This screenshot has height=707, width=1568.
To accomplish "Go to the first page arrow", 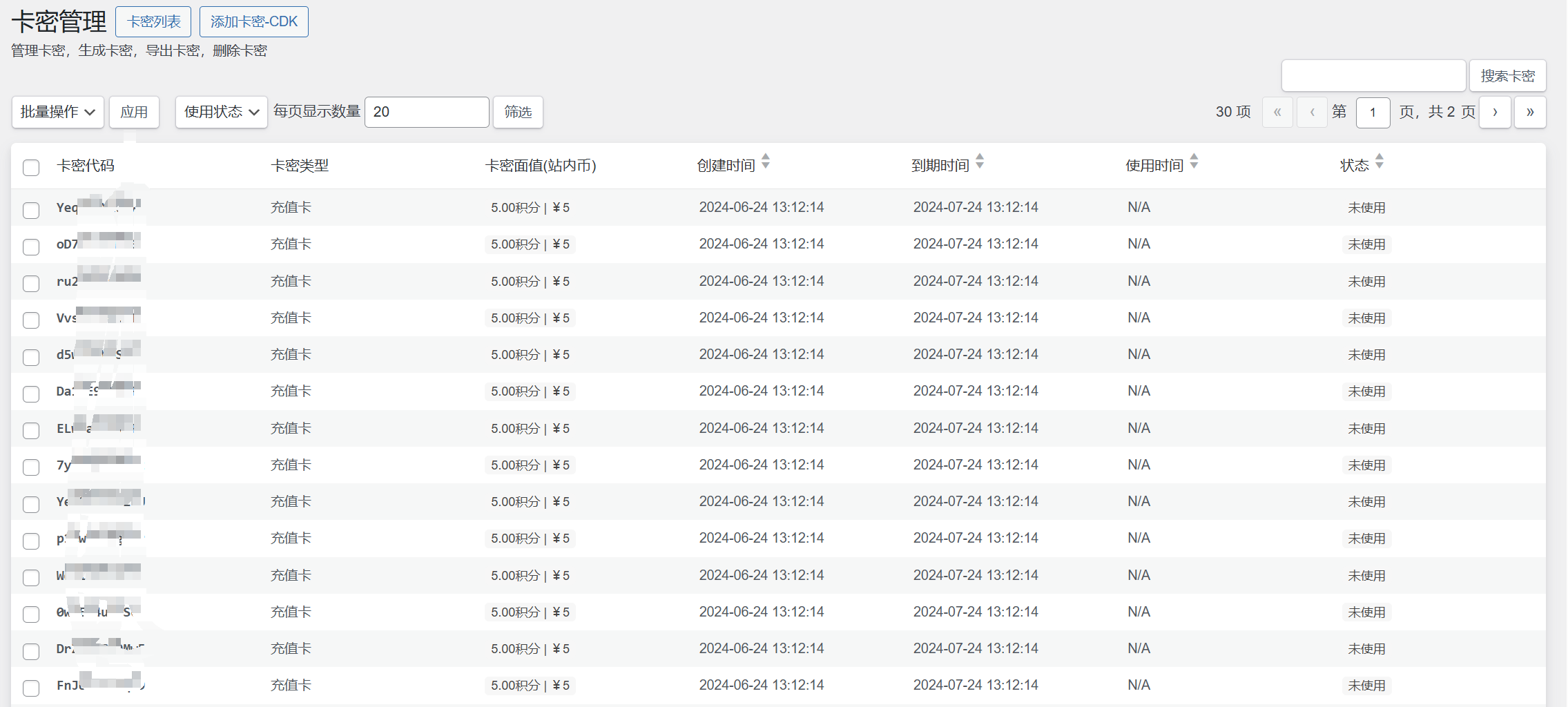I will (x=1277, y=112).
